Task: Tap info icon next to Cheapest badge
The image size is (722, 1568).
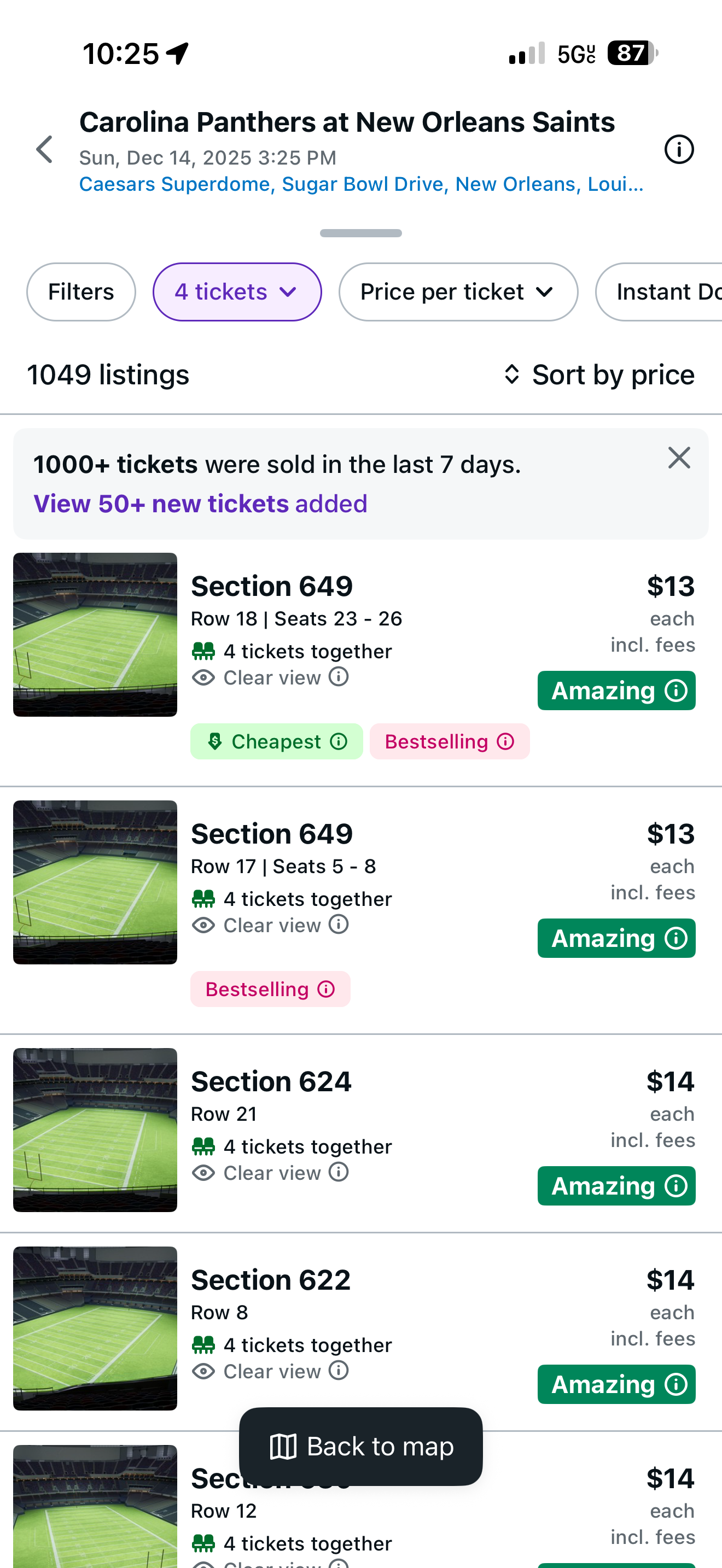Action: (x=339, y=741)
